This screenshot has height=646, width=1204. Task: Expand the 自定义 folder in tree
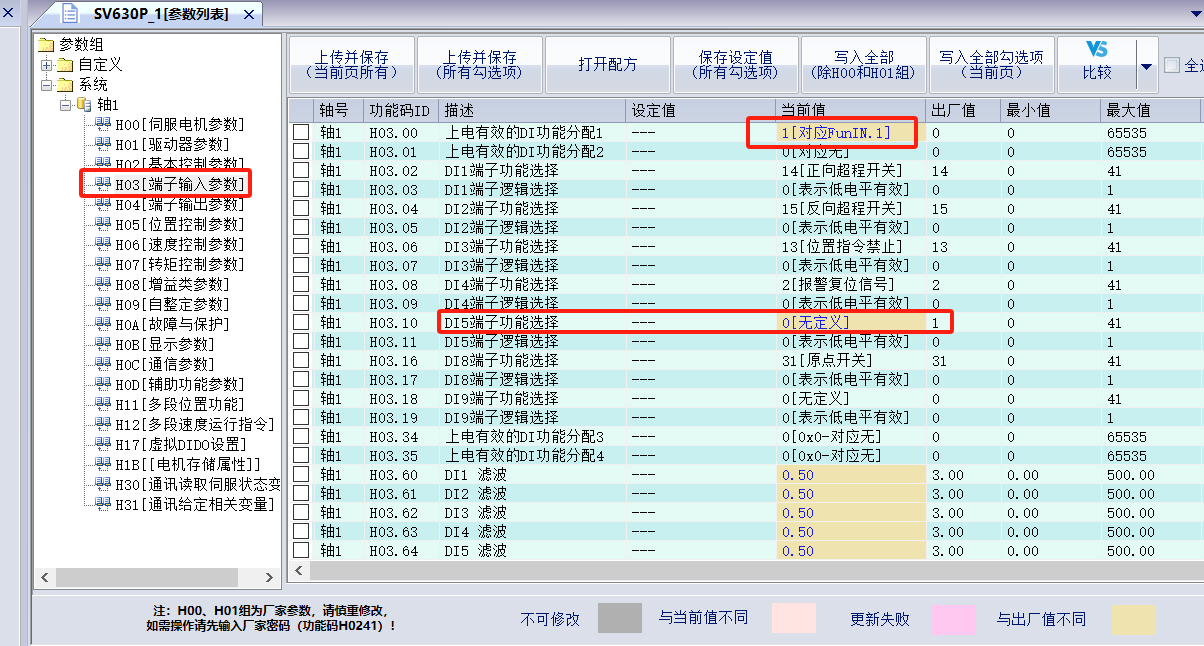tap(46, 65)
